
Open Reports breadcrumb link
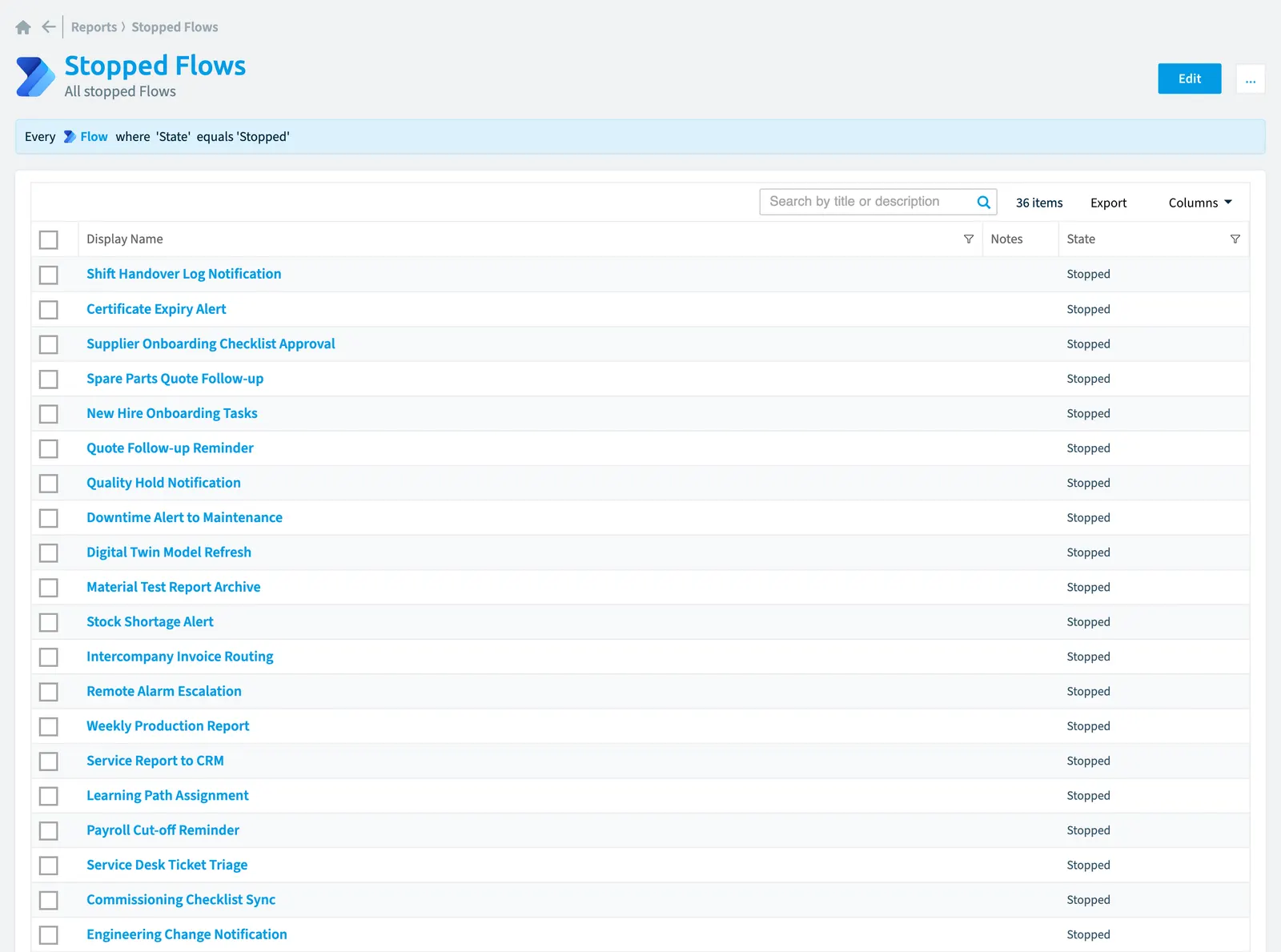(x=94, y=27)
